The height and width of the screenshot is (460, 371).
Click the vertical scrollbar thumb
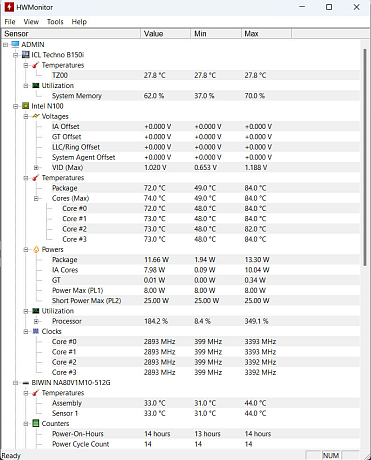point(365,157)
